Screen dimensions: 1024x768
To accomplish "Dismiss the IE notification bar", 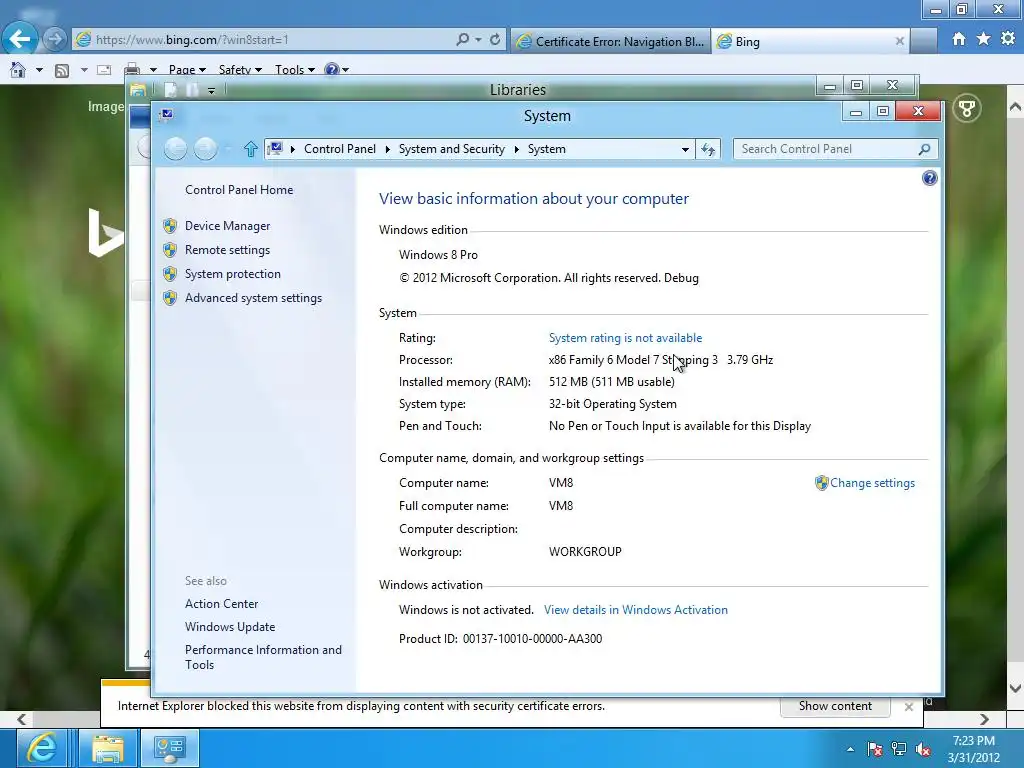I will tap(908, 707).
